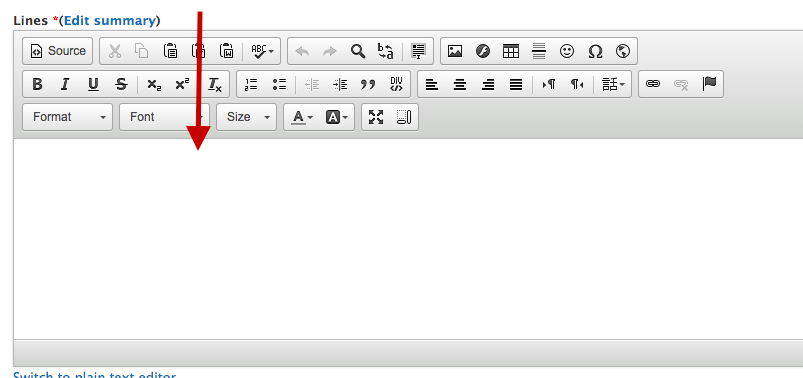Toggle Underline formatting
The height and width of the screenshot is (378, 803).
(x=93, y=84)
